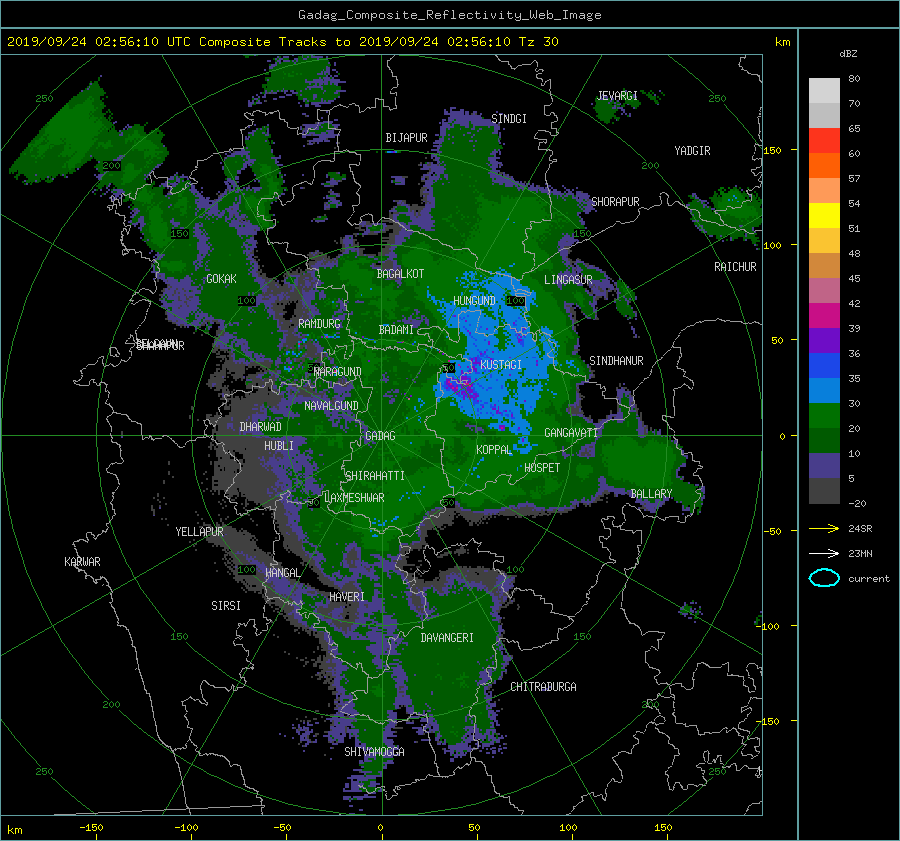Click the JEVARGI city label
Image resolution: width=900 pixels, height=841 pixels.
pyautogui.click(x=617, y=96)
